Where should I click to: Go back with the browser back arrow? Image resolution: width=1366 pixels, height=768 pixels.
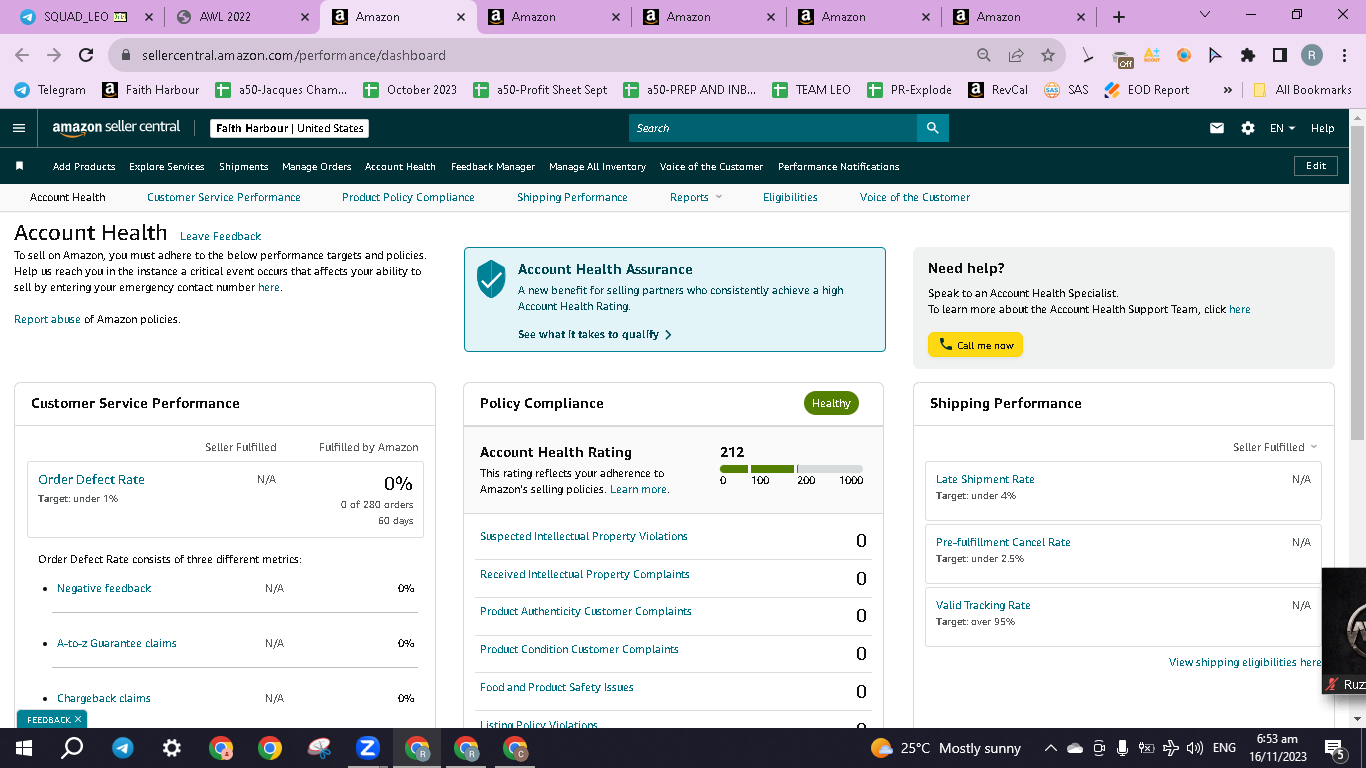coord(22,55)
